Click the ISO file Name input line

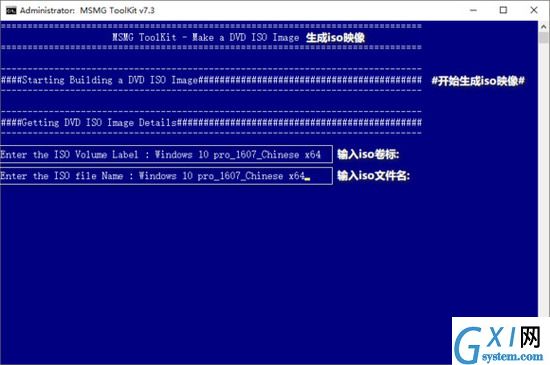coord(166,176)
